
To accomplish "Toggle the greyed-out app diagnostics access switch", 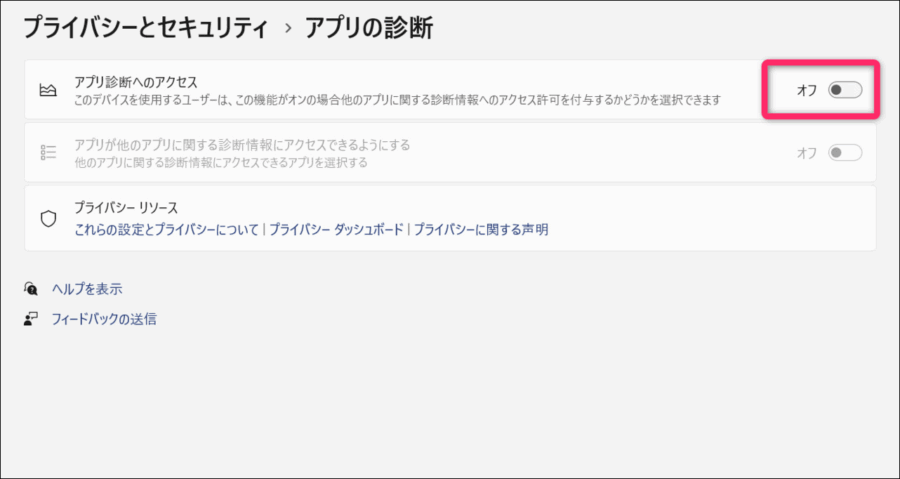I will pos(844,153).
